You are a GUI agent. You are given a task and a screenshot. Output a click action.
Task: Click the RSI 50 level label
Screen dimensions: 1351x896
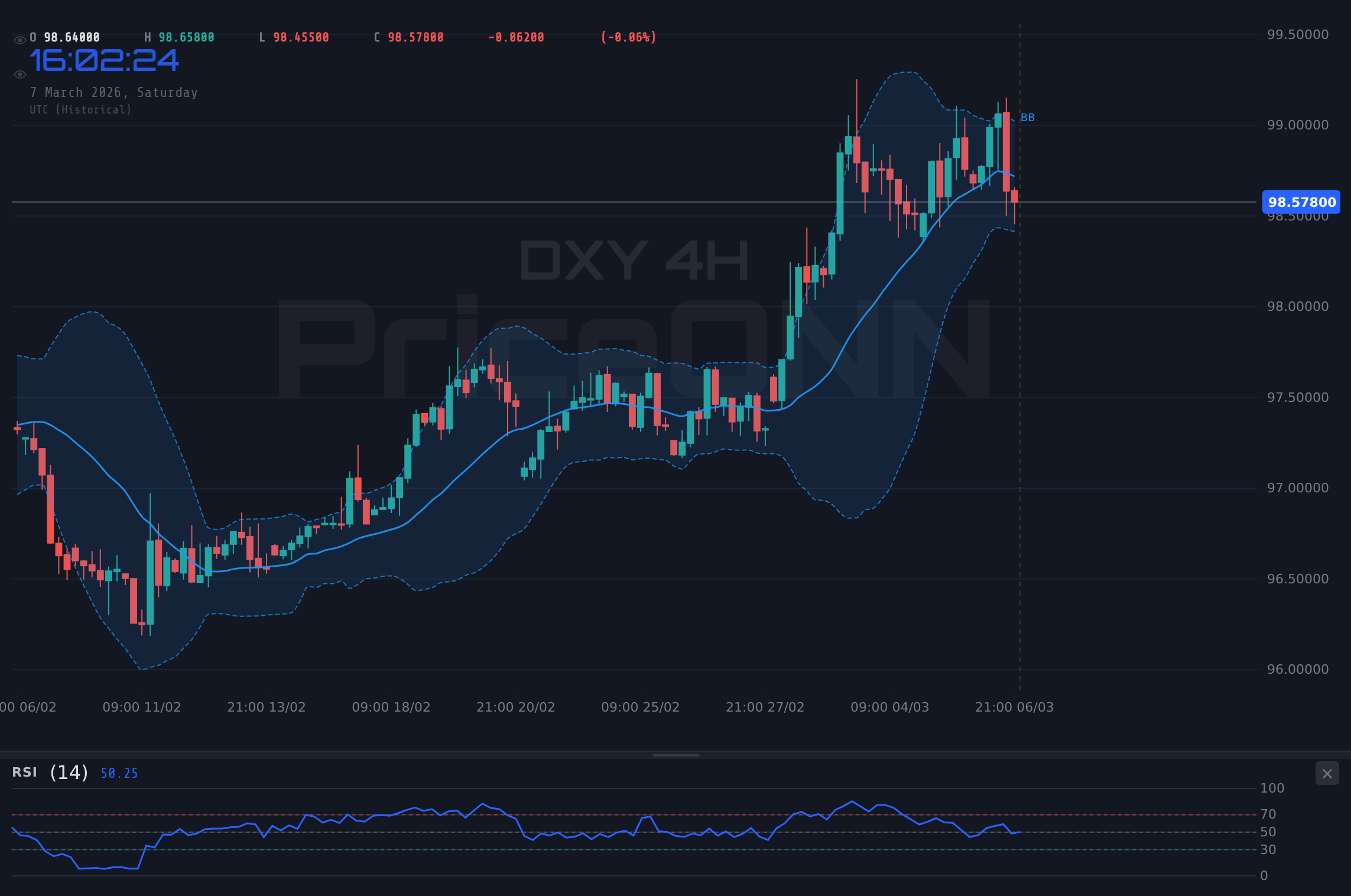[x=1268, y=832]
